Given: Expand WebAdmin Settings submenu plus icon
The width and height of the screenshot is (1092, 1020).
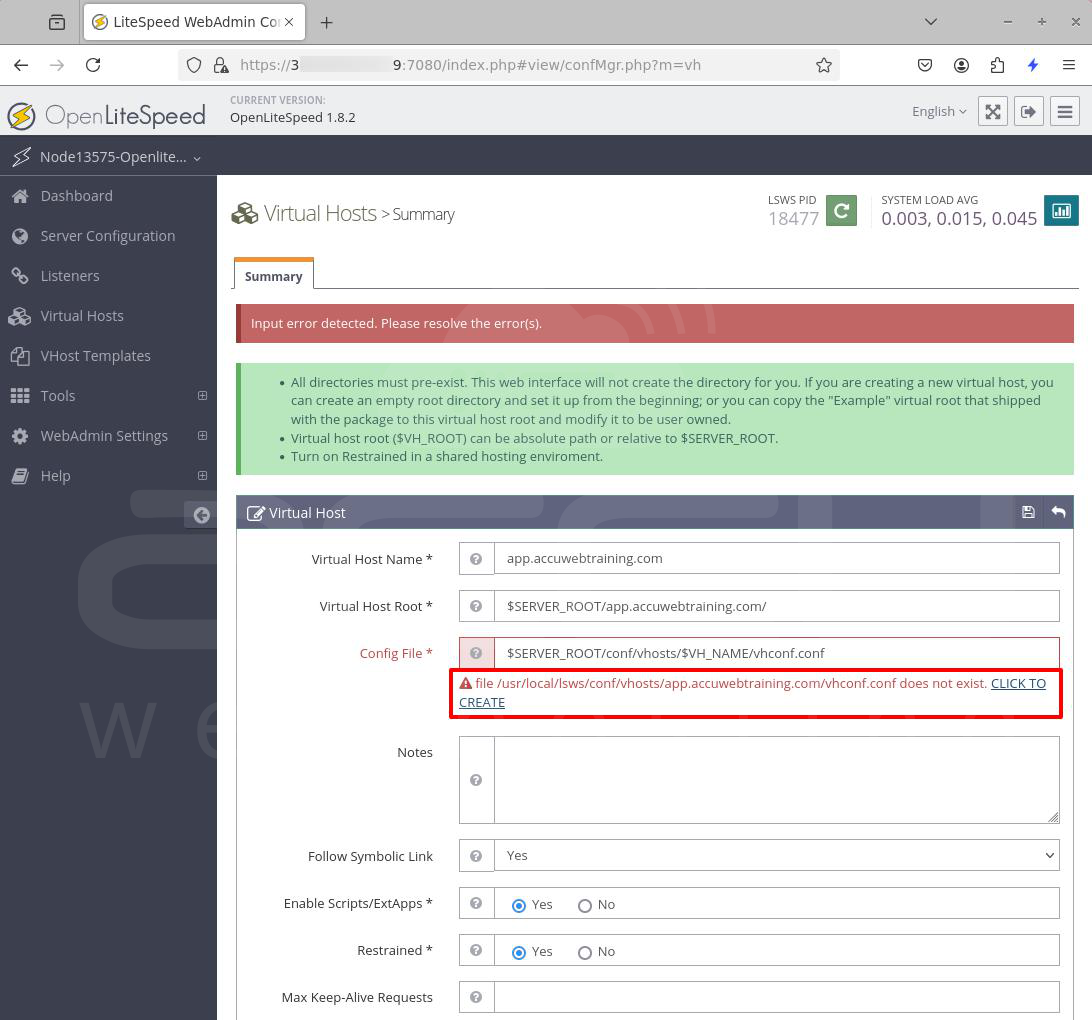Looking at the screenshot, I should point(202,436).
